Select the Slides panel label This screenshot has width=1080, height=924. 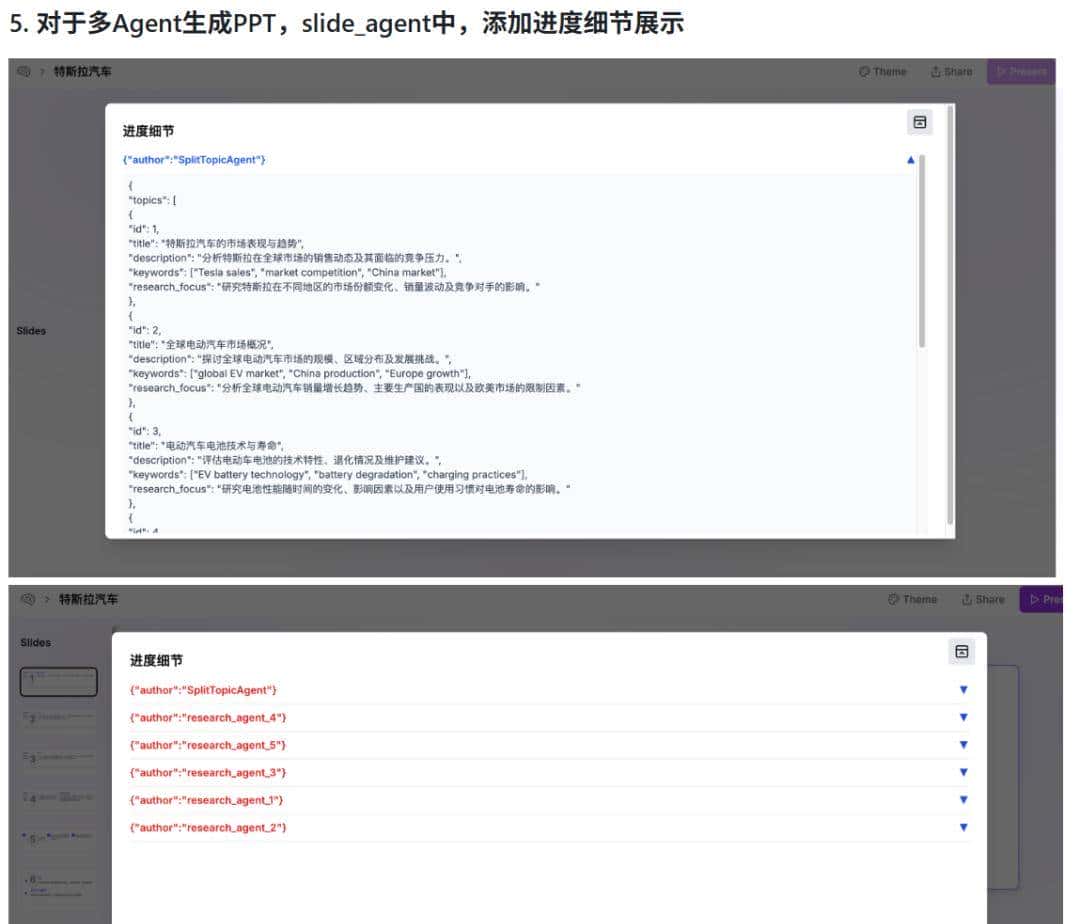(x=33, y=330)
